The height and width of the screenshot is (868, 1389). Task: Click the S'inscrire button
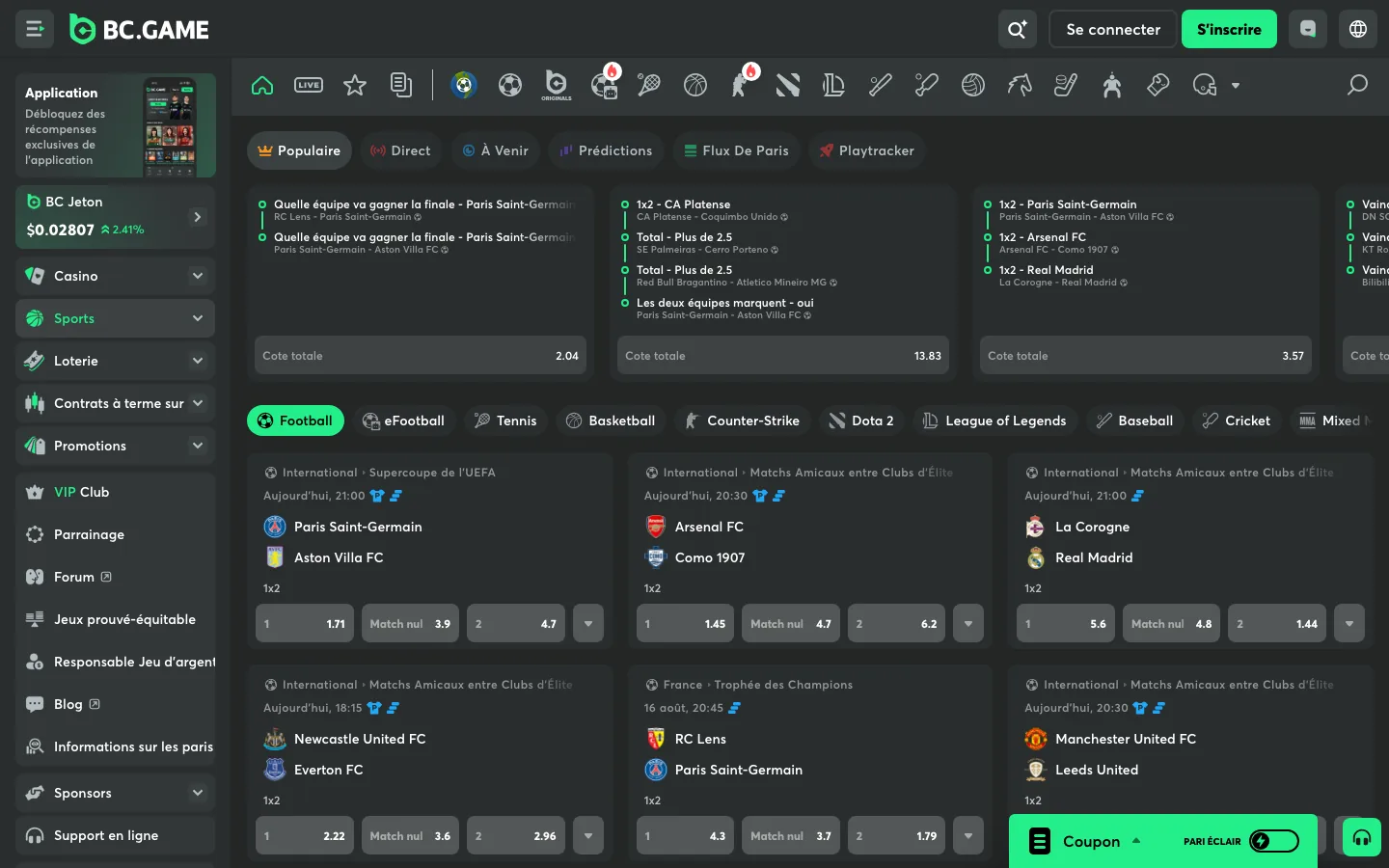coord(1229,29)
